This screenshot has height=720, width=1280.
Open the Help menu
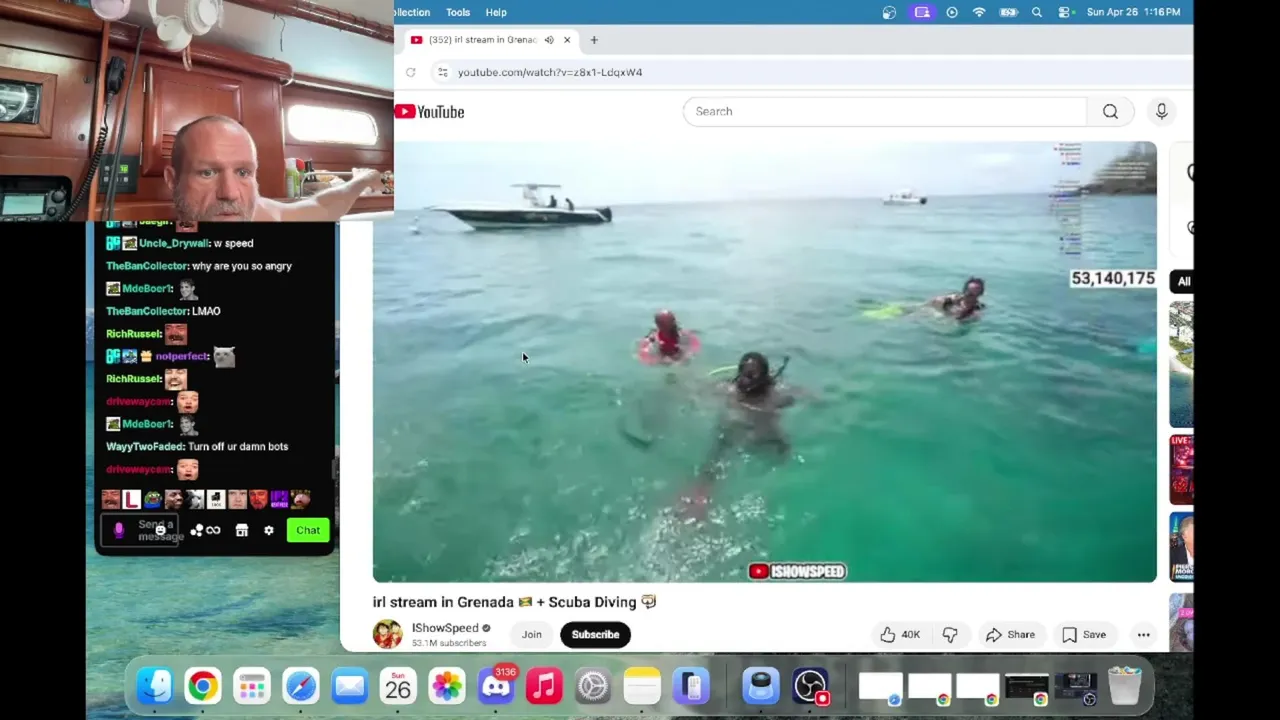pos(496,12)
